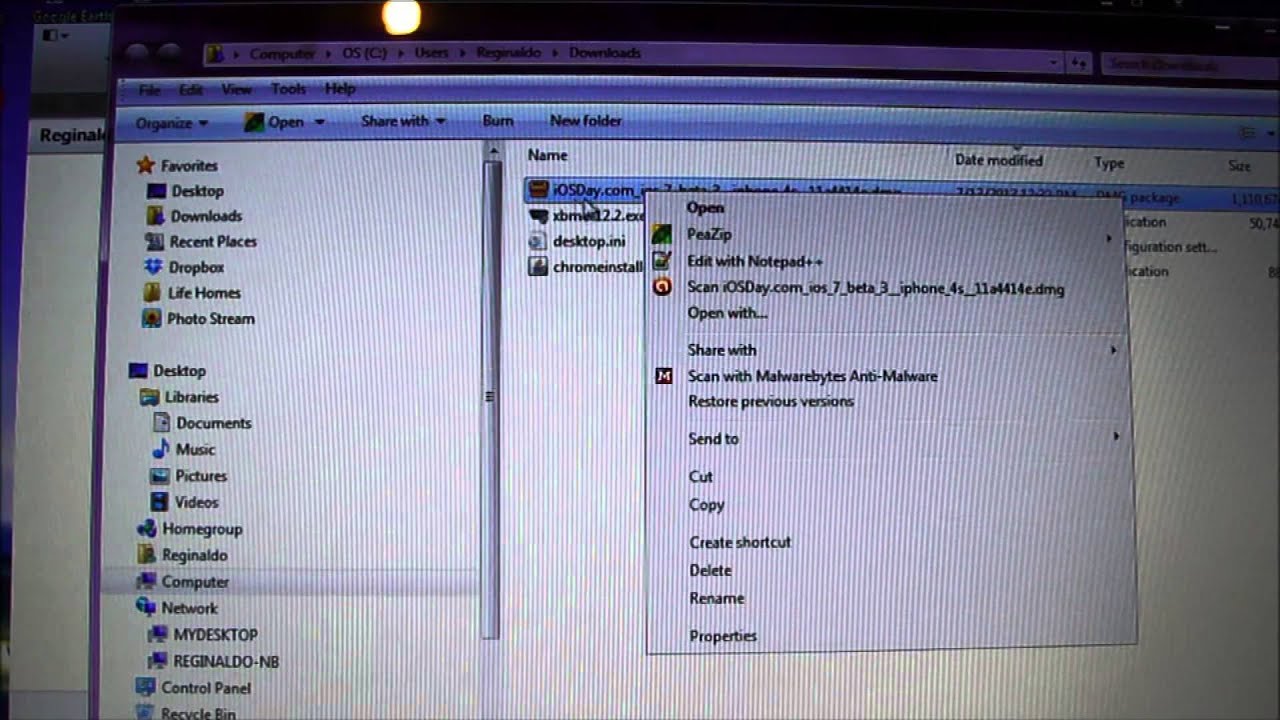Select the Homegroup icon in the sidebar
The height and width of the screenshot is (720, 1280).
[x=146, y=529]
